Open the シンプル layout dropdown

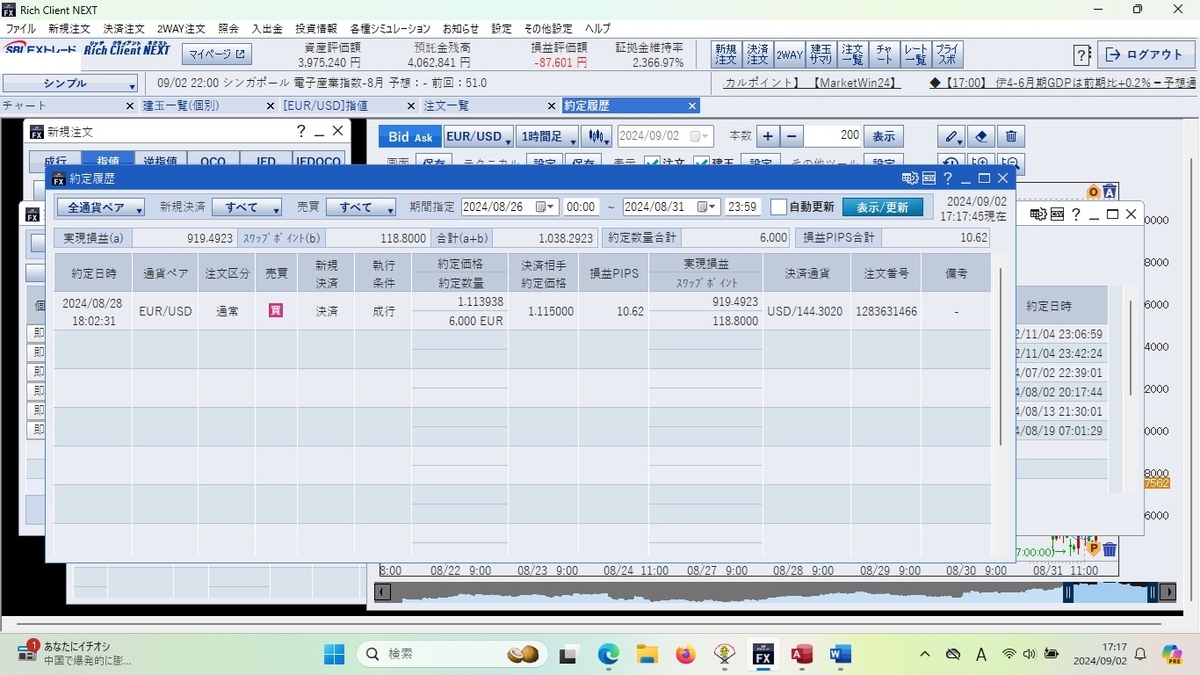click(69, 84)
